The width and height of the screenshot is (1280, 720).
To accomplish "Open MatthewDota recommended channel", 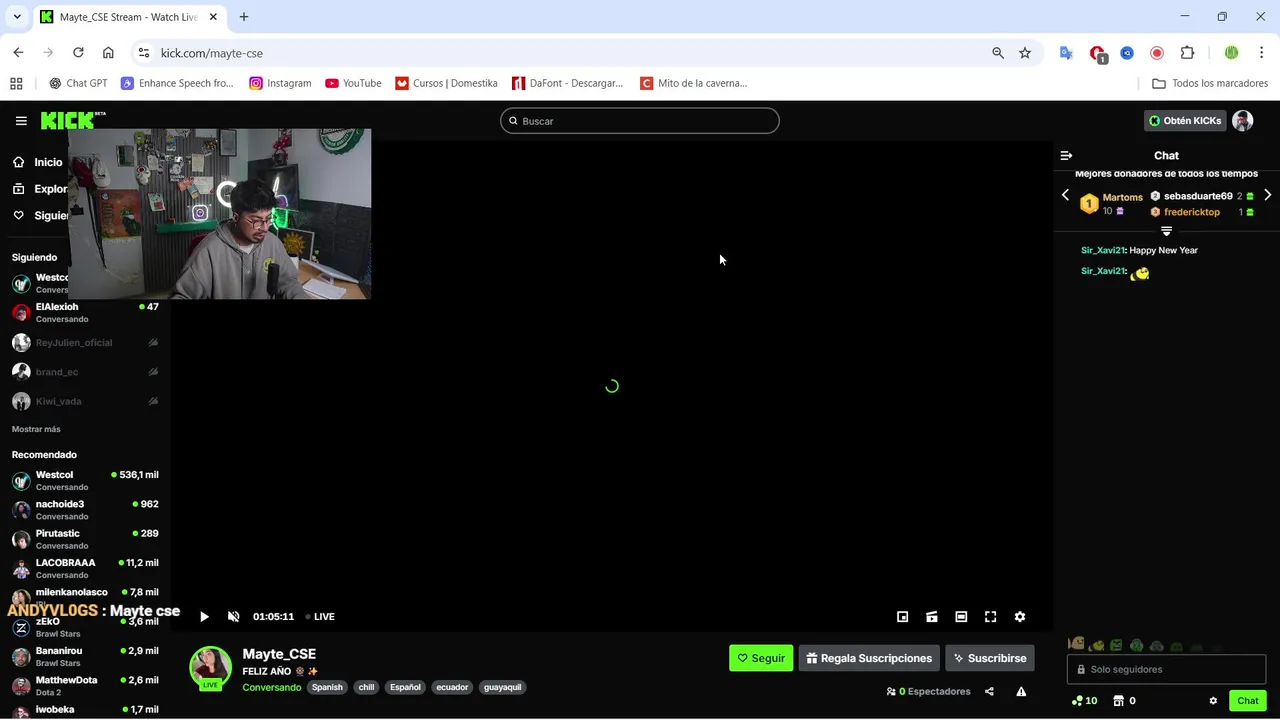I will (85, 685).
